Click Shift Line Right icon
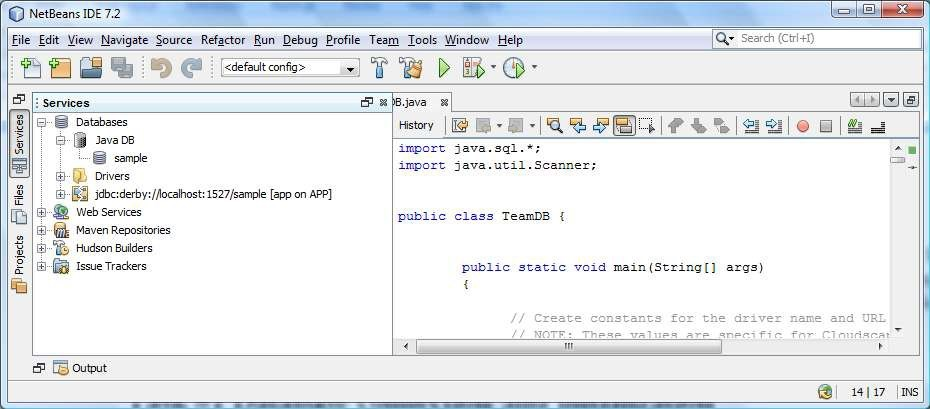The image size is (930, 409). point(774,125)
